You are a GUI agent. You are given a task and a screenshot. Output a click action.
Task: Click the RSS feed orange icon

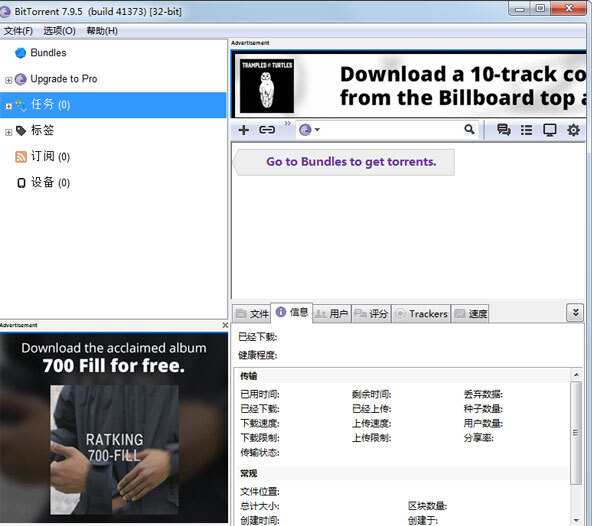21,157
